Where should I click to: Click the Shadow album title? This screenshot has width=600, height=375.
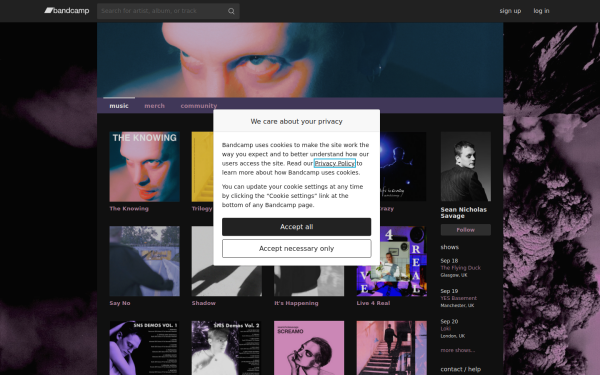(204, 303)
